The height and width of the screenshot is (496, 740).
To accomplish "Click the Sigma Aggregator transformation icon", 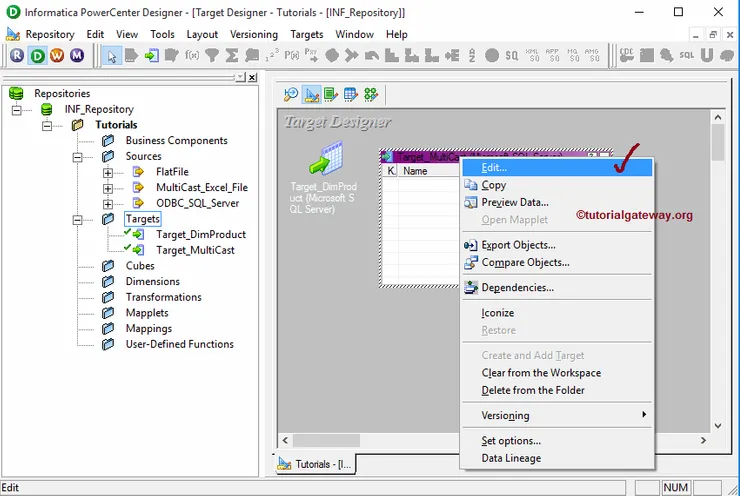I will 232,56.
